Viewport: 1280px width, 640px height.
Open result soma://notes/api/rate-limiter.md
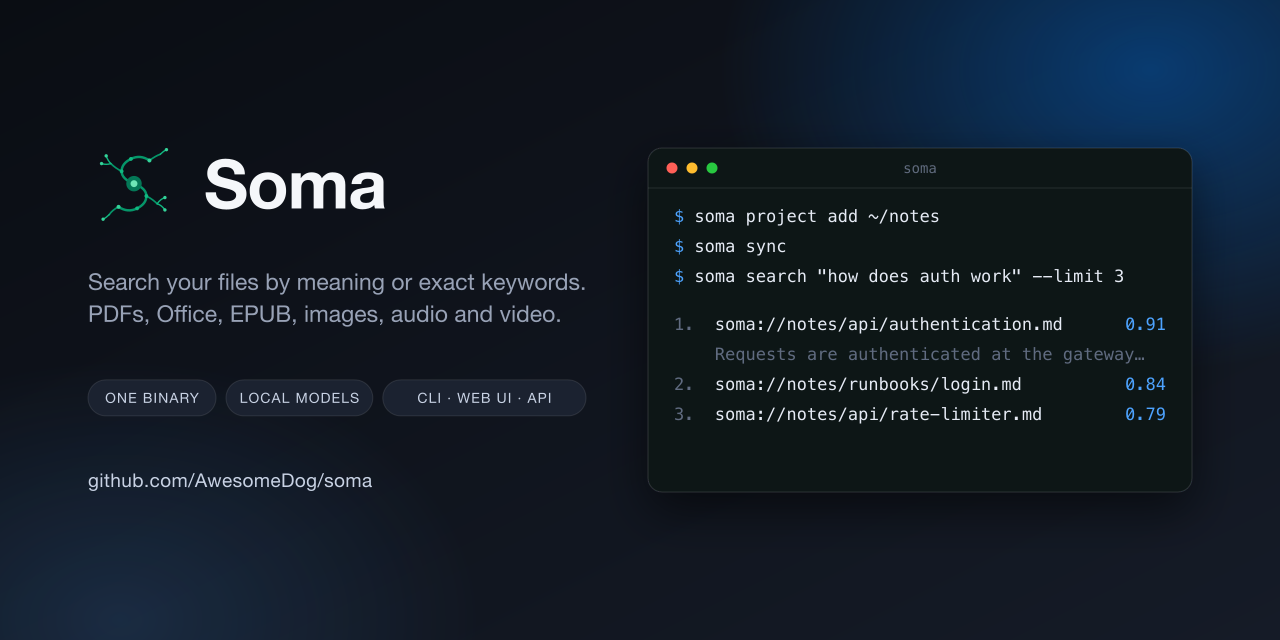[878, 414]
